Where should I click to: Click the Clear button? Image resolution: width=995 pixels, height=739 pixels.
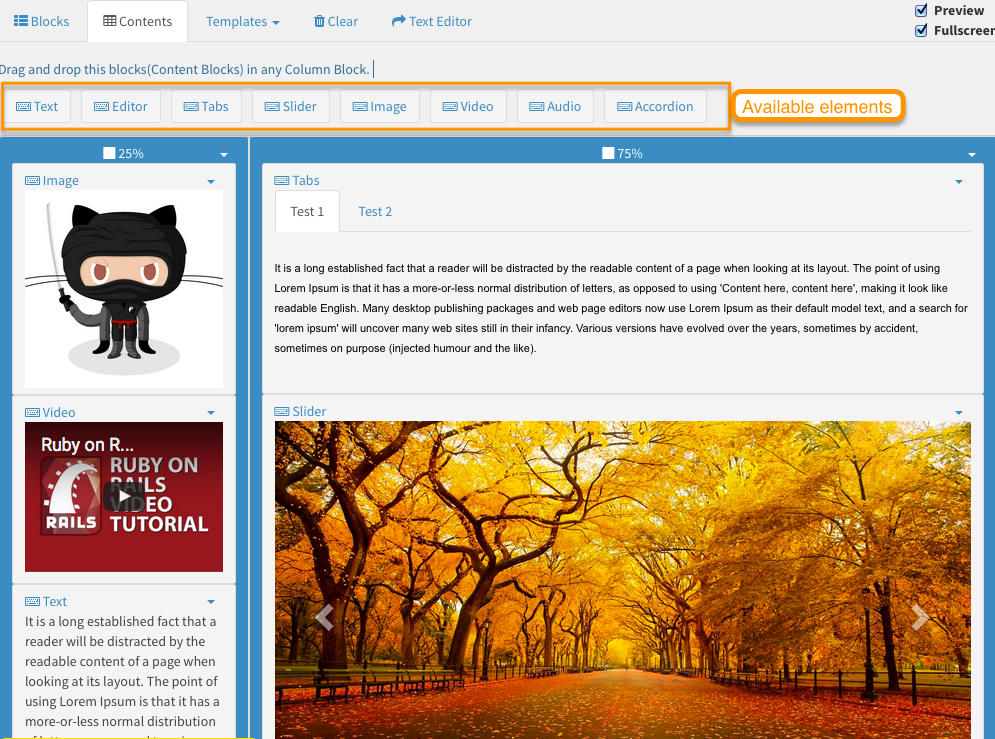(x=335, y=21)
